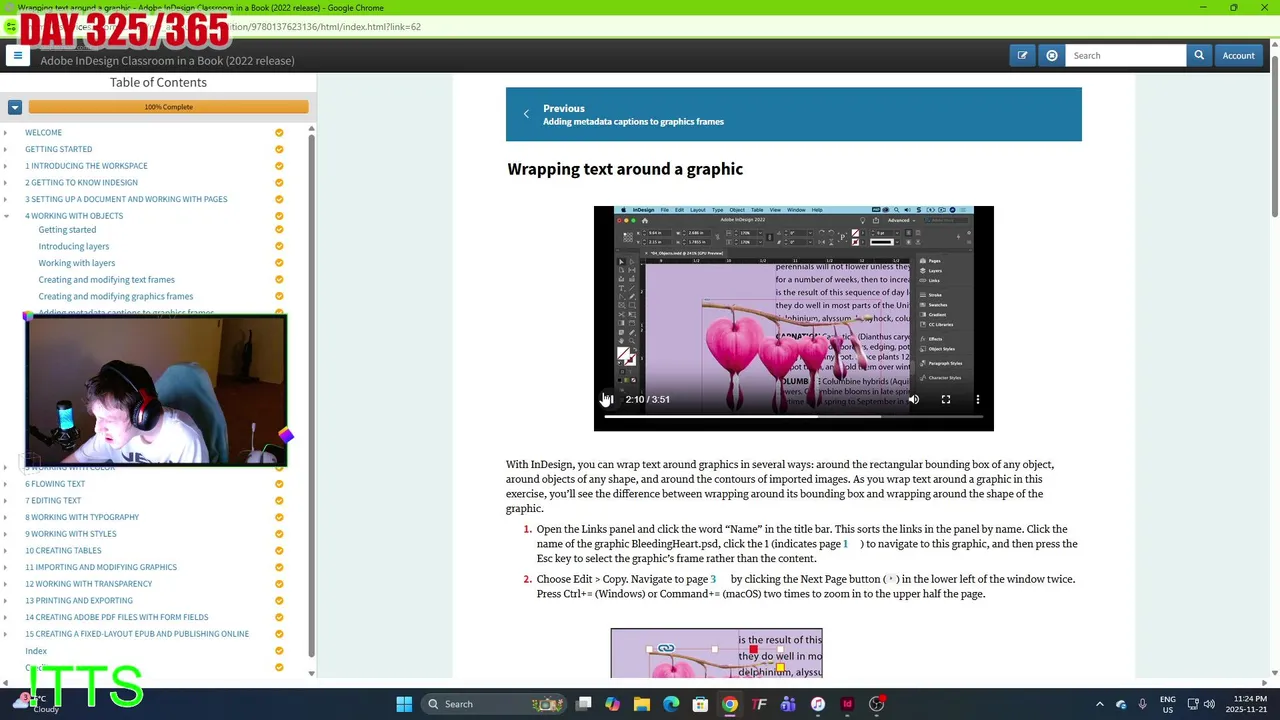Open video more options three-dot menu
Image resolution: width=1280 pixels, height=720 pixels.
pyautogui.click(x=978, y=399)
